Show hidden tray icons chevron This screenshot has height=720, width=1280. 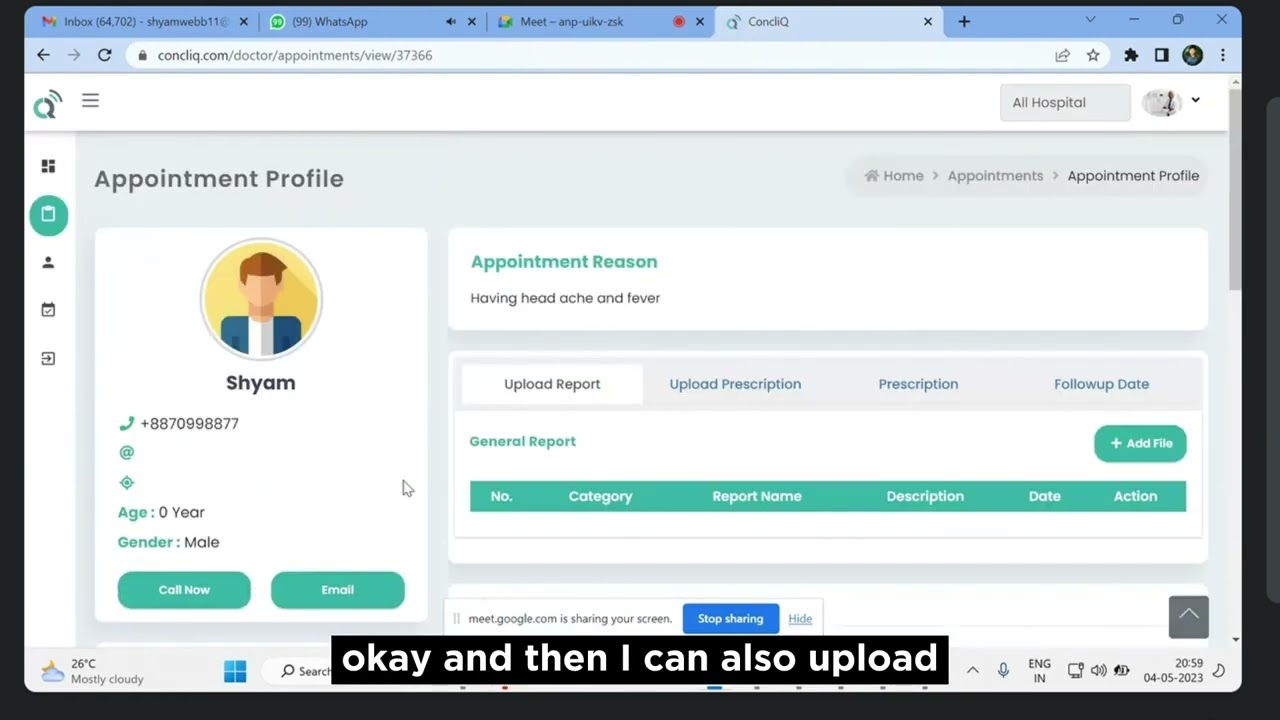972,671
